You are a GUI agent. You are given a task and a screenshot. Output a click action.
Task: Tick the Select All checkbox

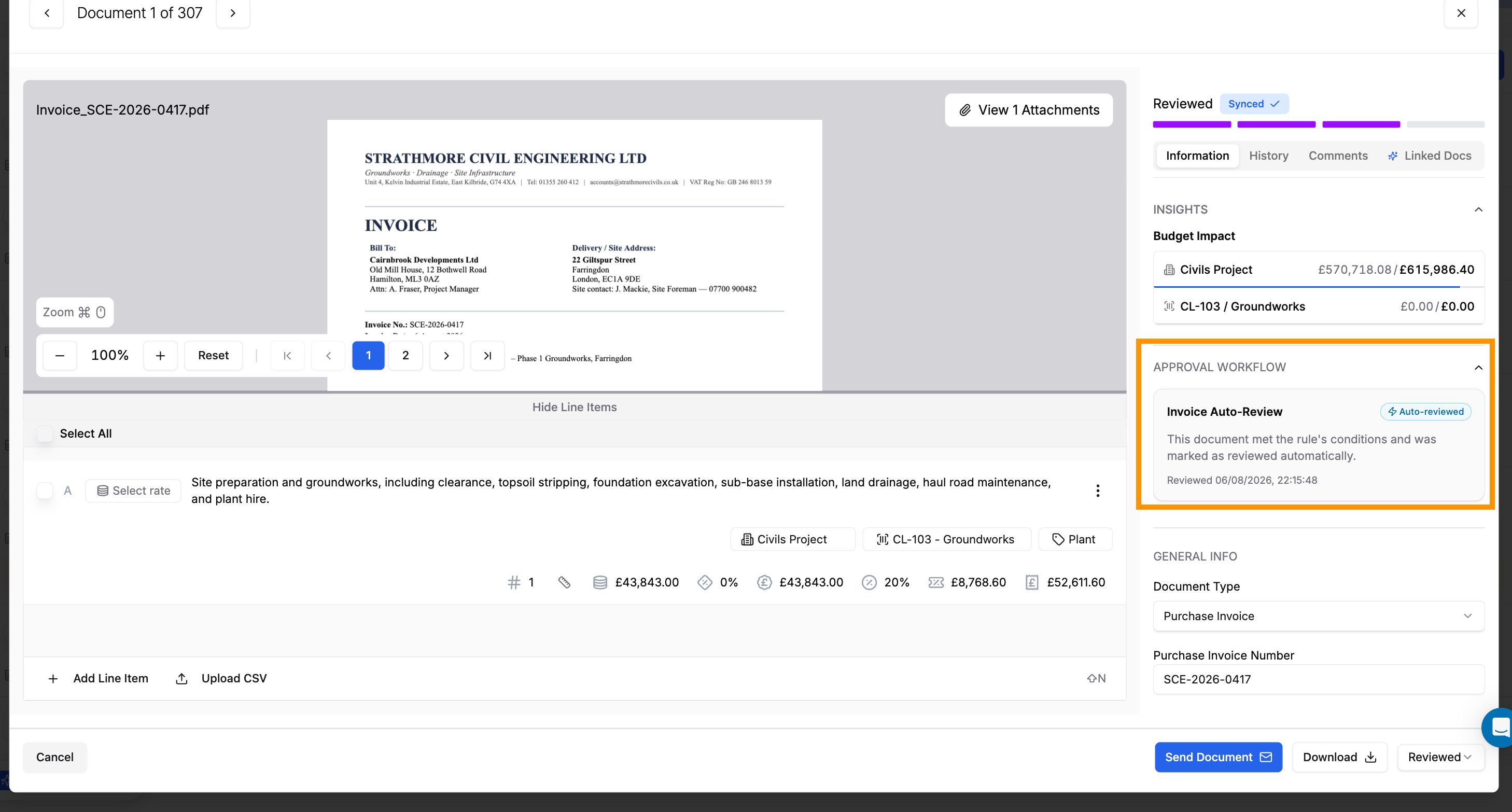[x=45, y=433]
